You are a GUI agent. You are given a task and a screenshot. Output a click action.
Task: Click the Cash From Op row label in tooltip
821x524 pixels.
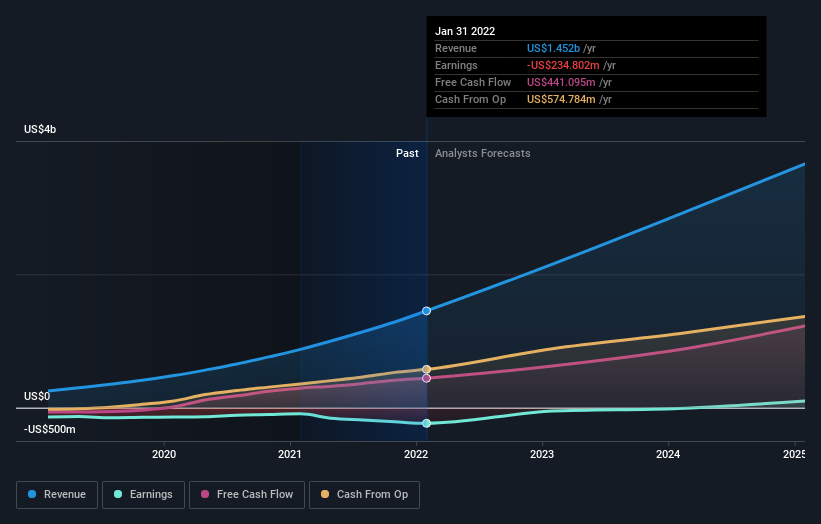coord(470,99)
